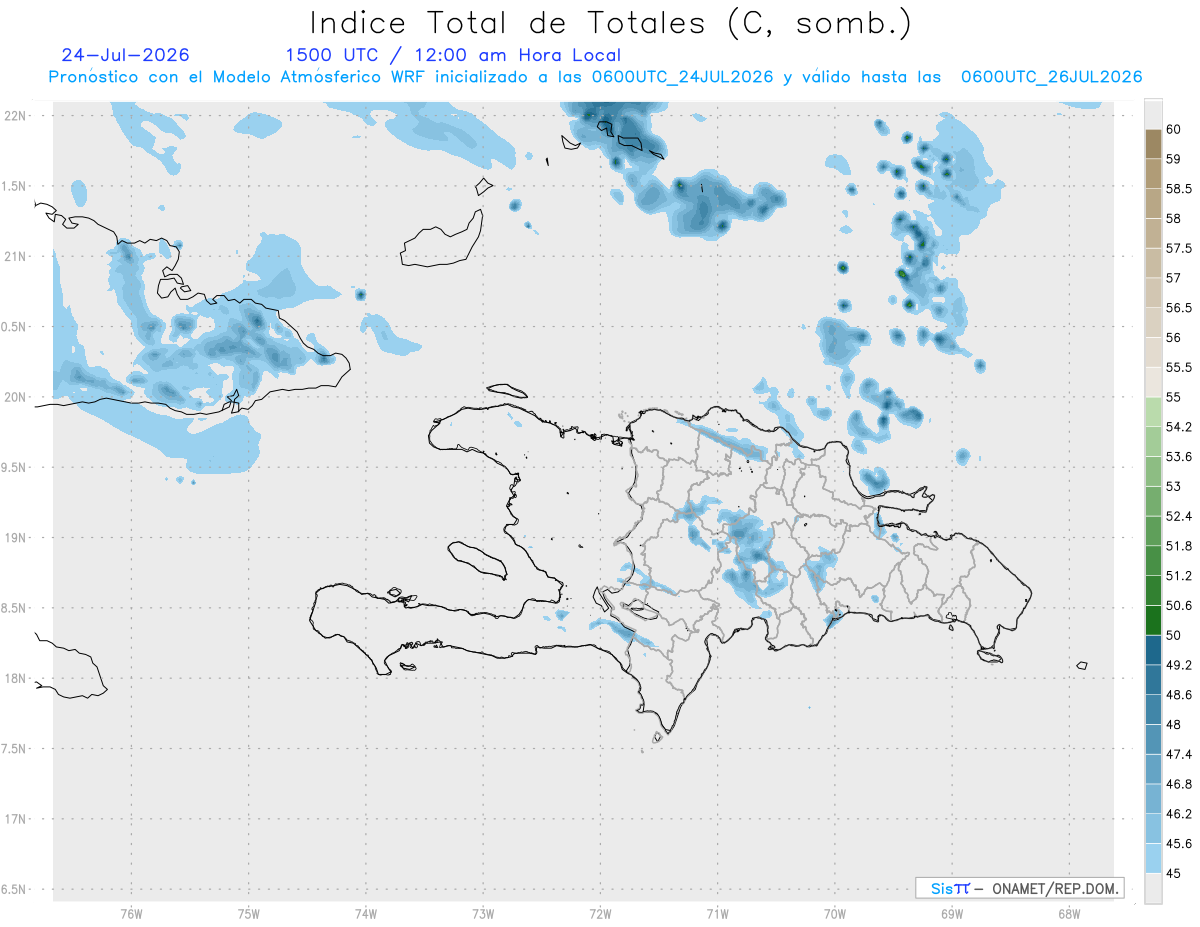
Task: Click the '72W' longitude label
Action: pos(600,913)
